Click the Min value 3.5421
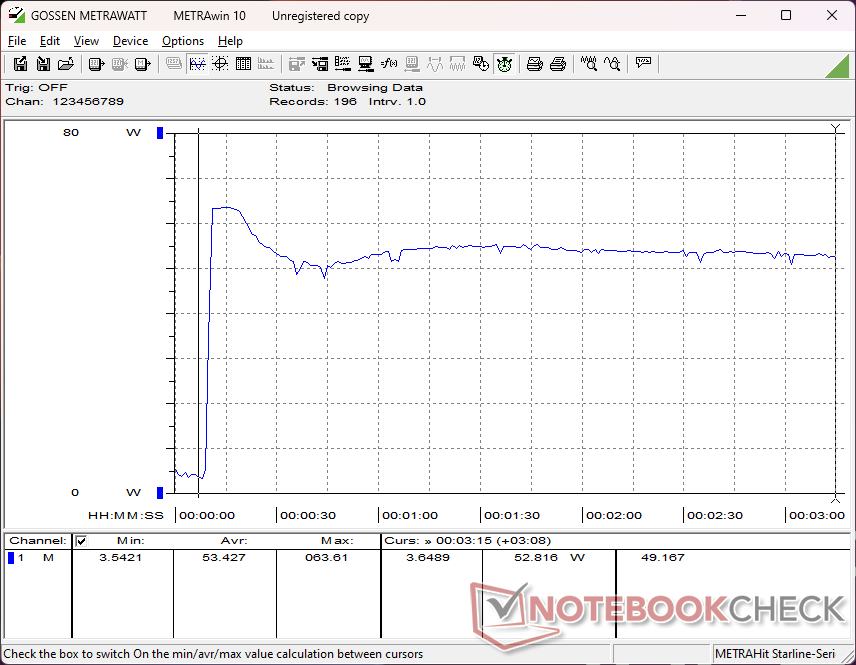This screenshot has width=856, height=665. [121, 557]
